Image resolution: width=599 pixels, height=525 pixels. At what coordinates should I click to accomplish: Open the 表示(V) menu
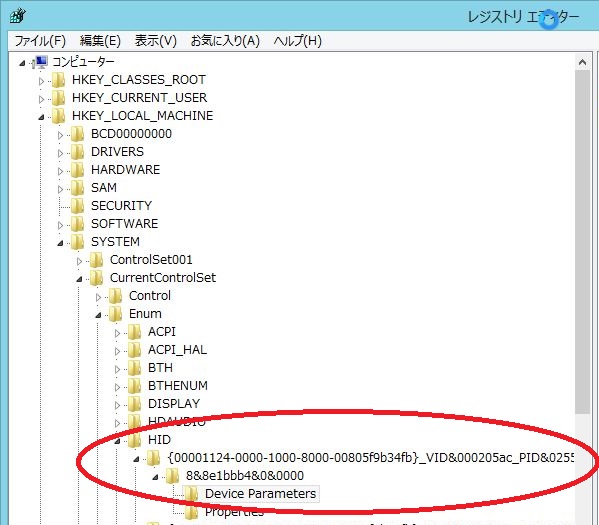point(155,41)
